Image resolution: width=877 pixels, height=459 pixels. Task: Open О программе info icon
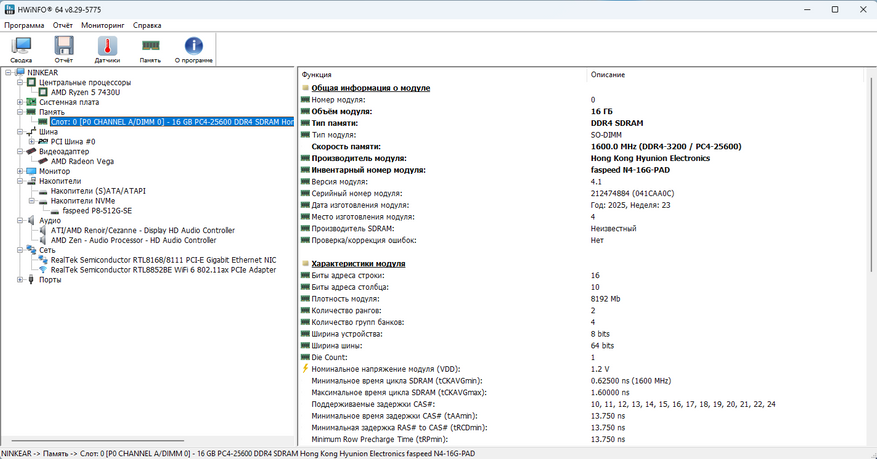[x=193, y=49]
